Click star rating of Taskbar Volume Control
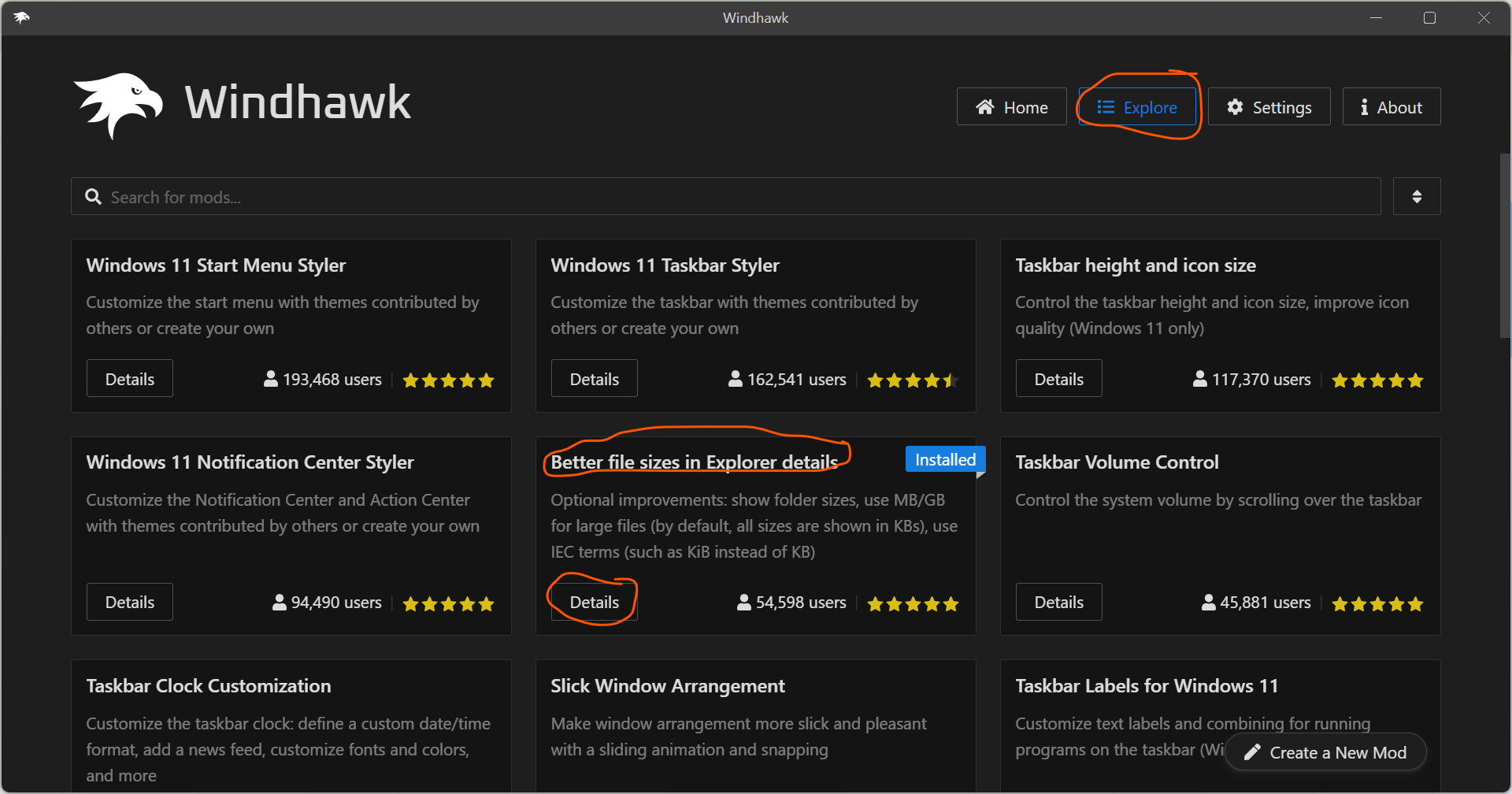Viewport: 1512px width, 794px height. [x=1377, y=604]
